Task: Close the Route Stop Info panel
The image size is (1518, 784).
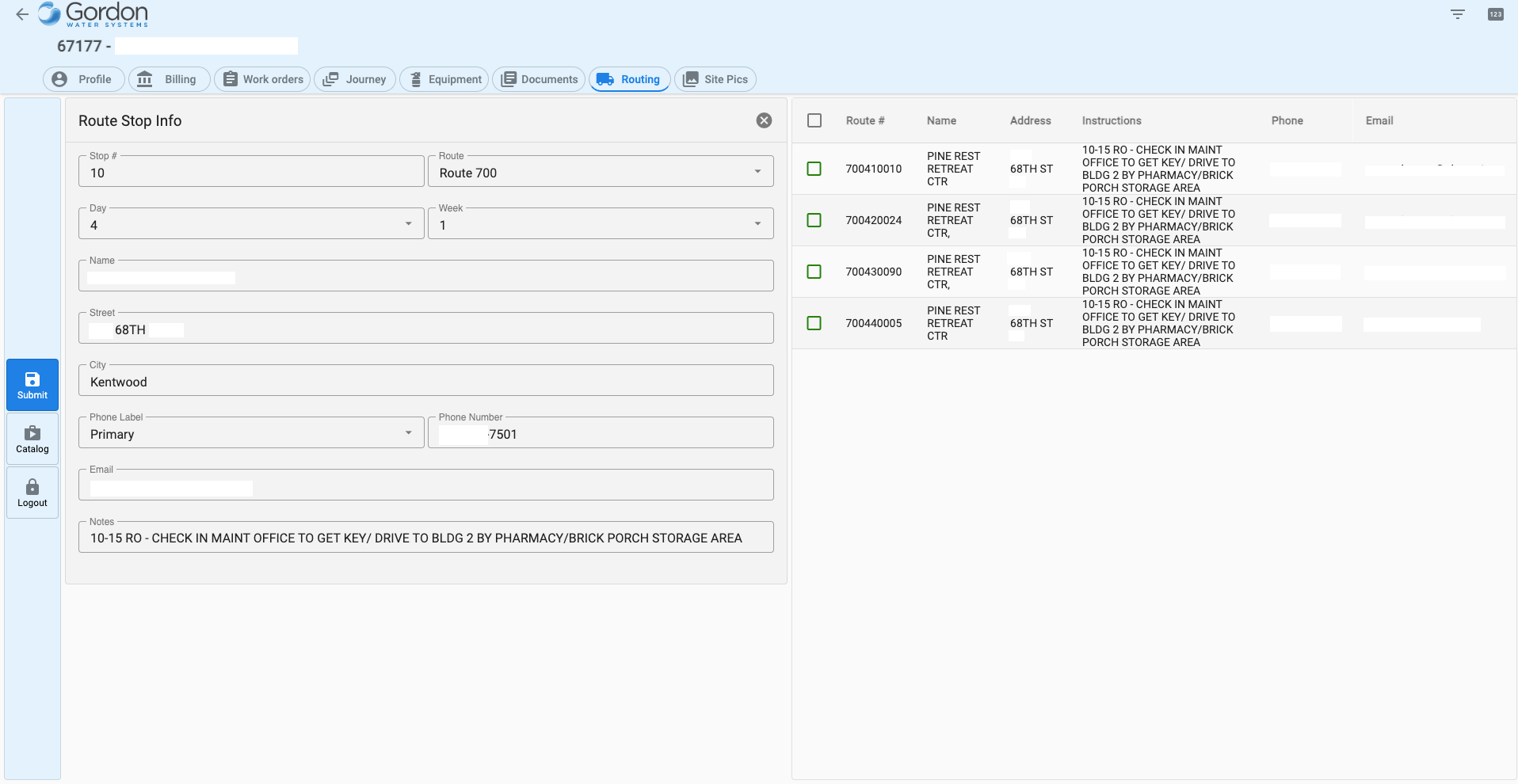Action: (764, 120)
